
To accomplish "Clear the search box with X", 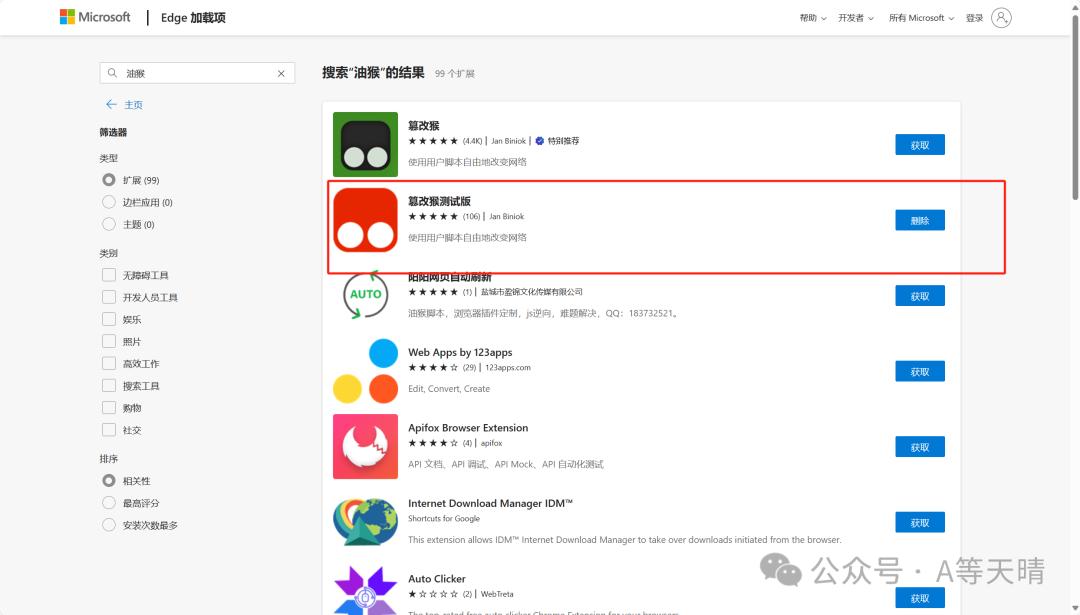I will pos(281,74).
